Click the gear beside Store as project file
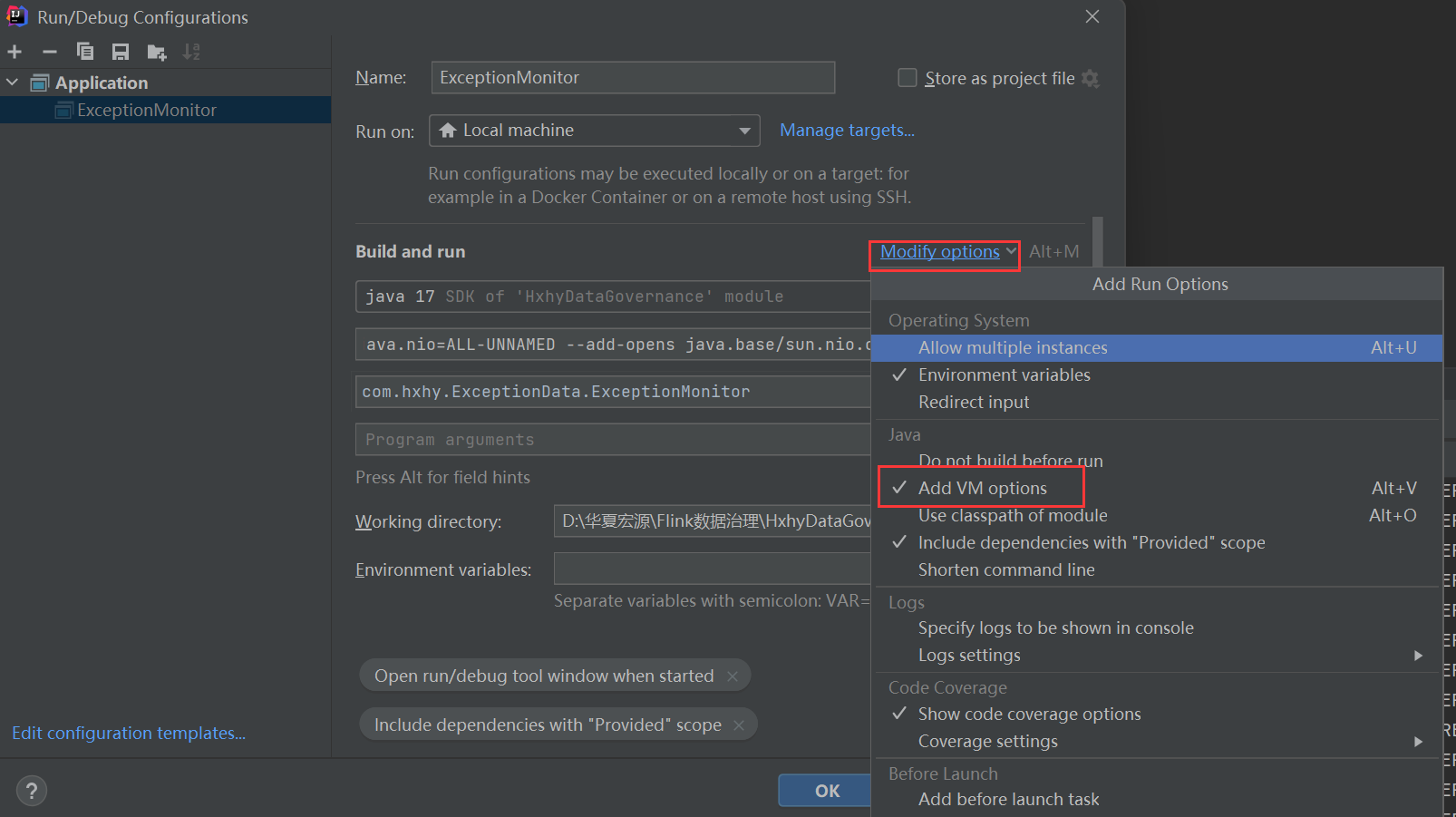This screenshot has height=817, width=1456. point(1090,78)
